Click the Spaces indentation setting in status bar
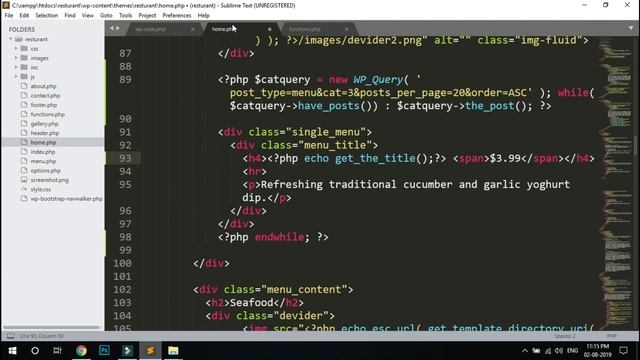640x360 pixels. 564,336
